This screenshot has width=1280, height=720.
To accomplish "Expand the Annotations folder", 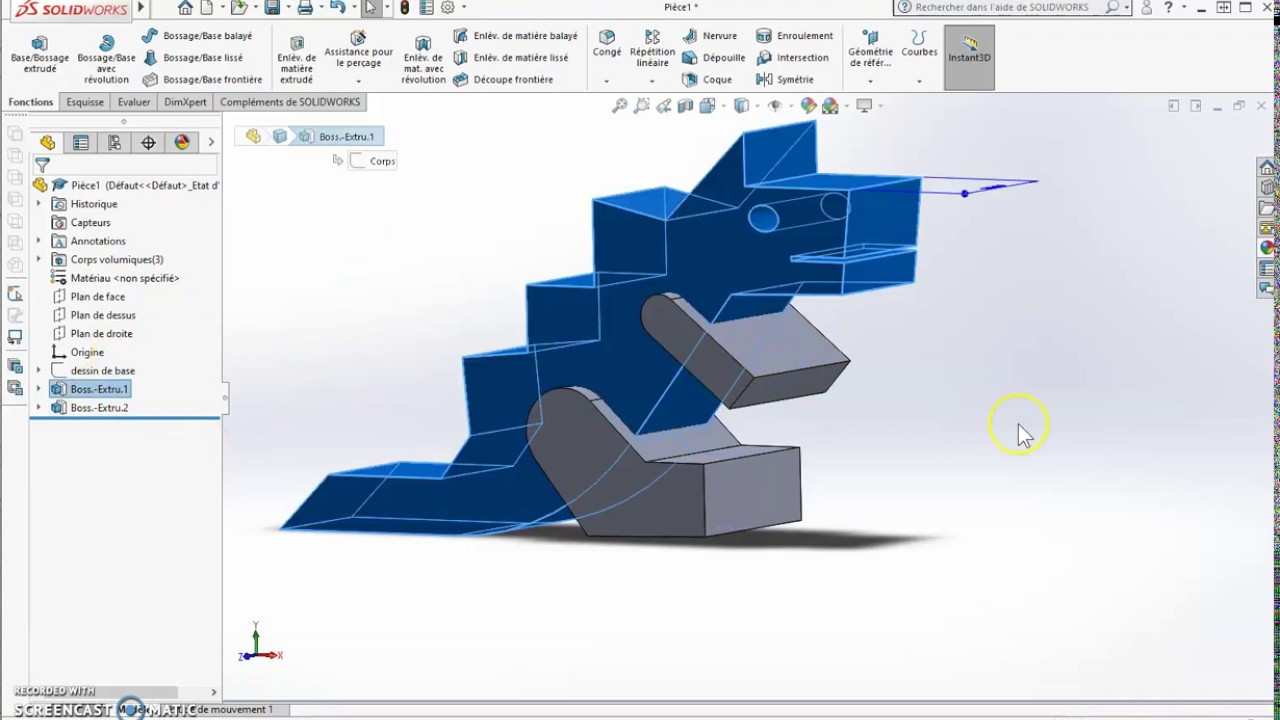I will (39, 241).
